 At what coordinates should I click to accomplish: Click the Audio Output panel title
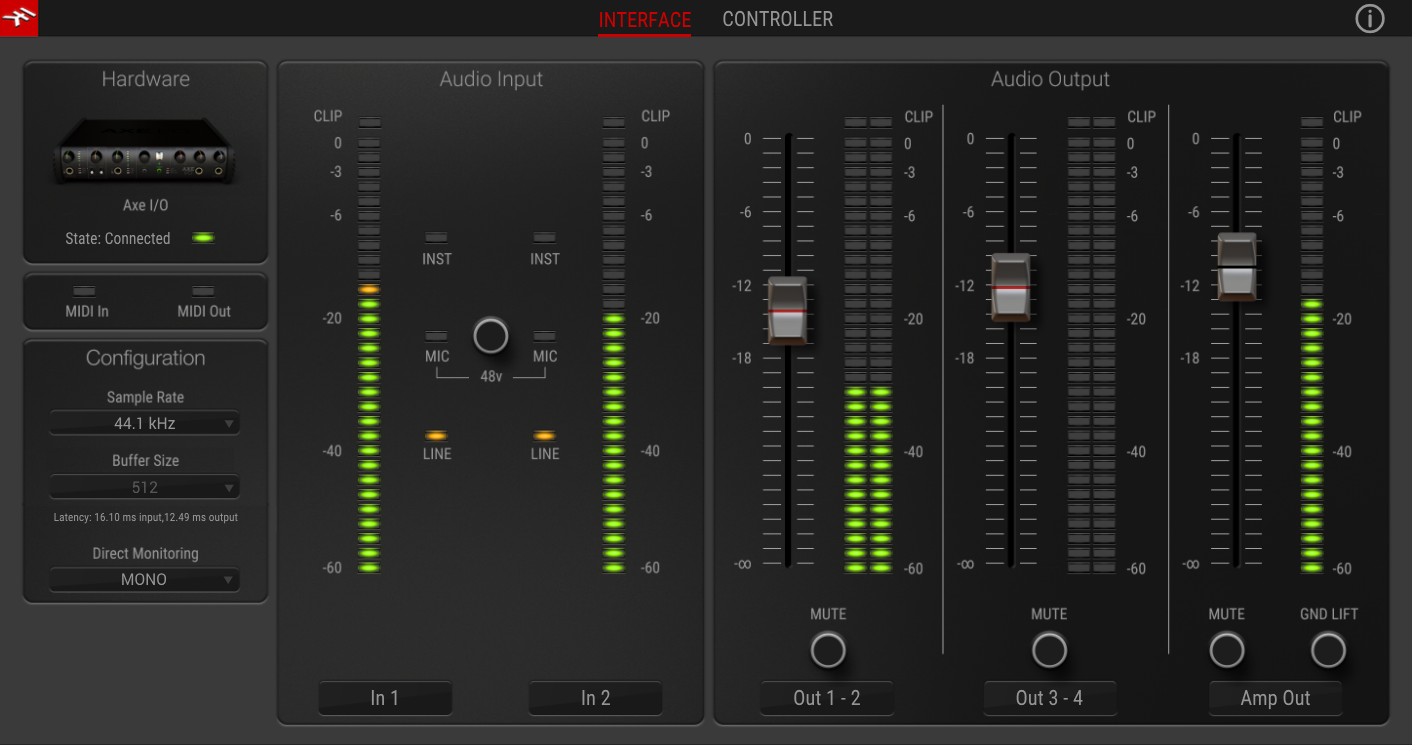pyautogui.click(x=1050, y=79)
